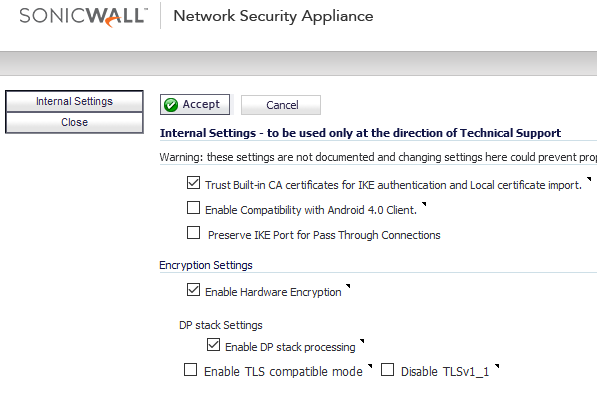The width and height of the screenshot is (597, 393).
Task: Uncheck Trust Built-in CA certificates checkbox
Action: 193,183
